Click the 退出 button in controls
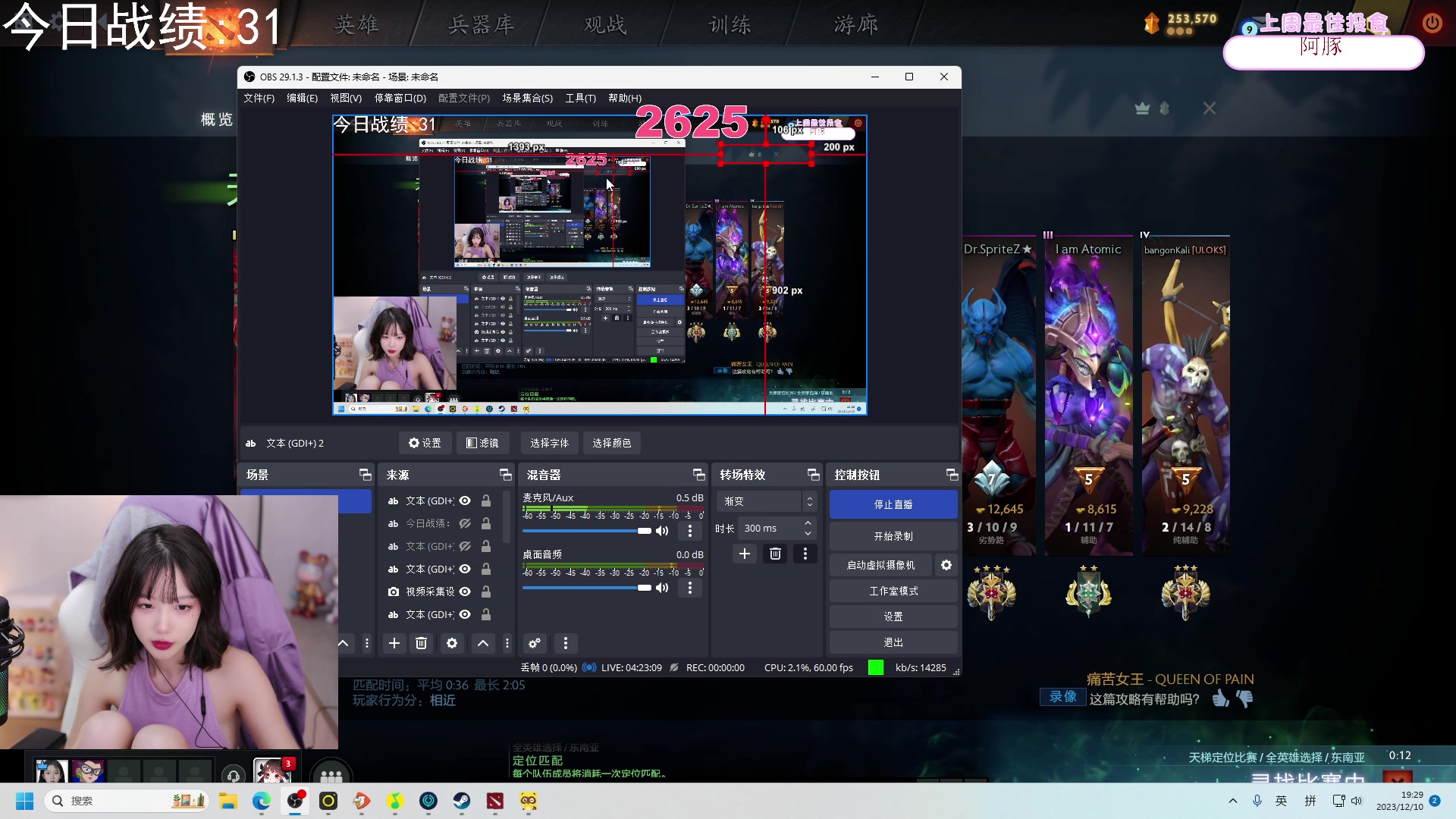 893,642
